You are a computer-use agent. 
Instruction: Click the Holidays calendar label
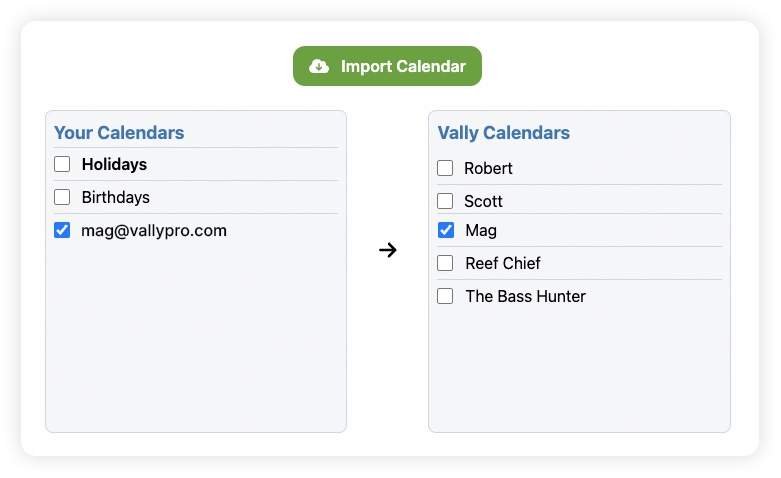[x=114, y=164]
